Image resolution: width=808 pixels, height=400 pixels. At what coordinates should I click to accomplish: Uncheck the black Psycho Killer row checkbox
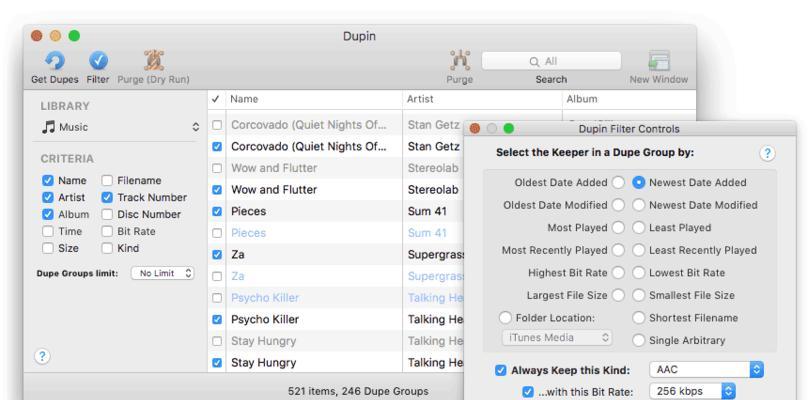217,320
